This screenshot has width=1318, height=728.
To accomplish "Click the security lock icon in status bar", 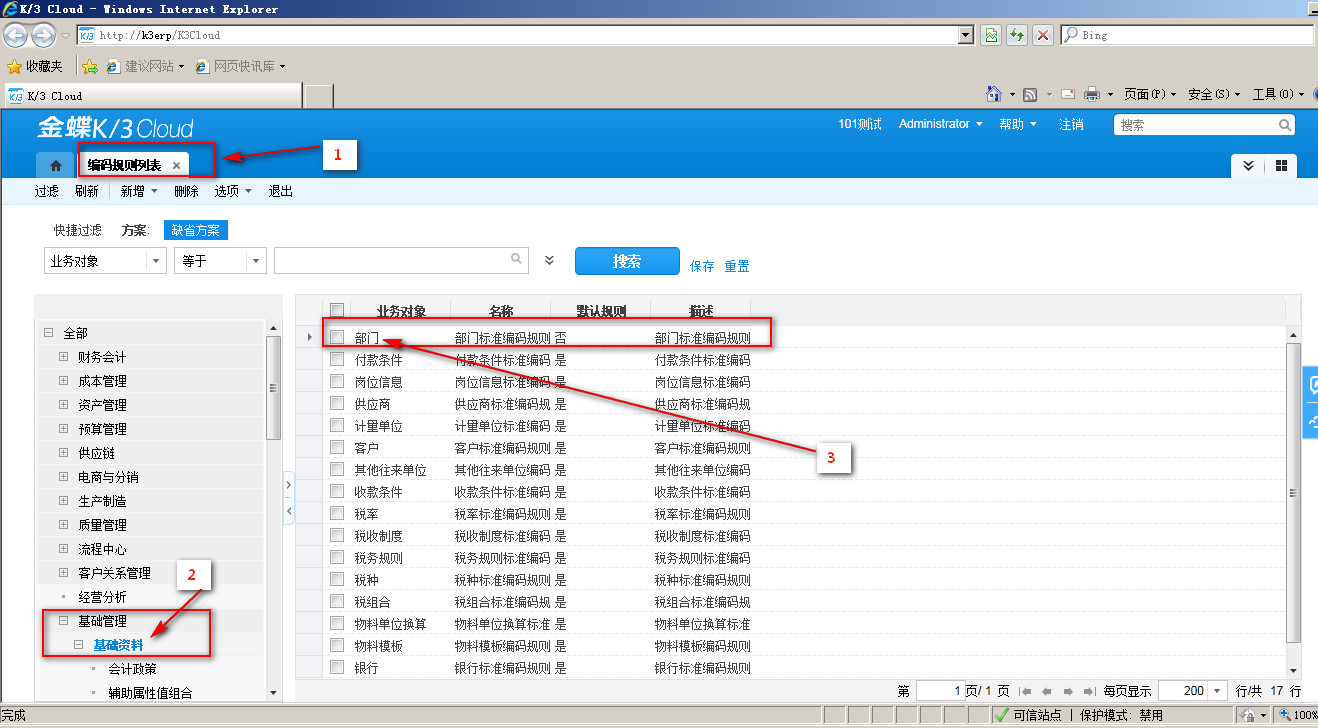I will pos(1248,715).
